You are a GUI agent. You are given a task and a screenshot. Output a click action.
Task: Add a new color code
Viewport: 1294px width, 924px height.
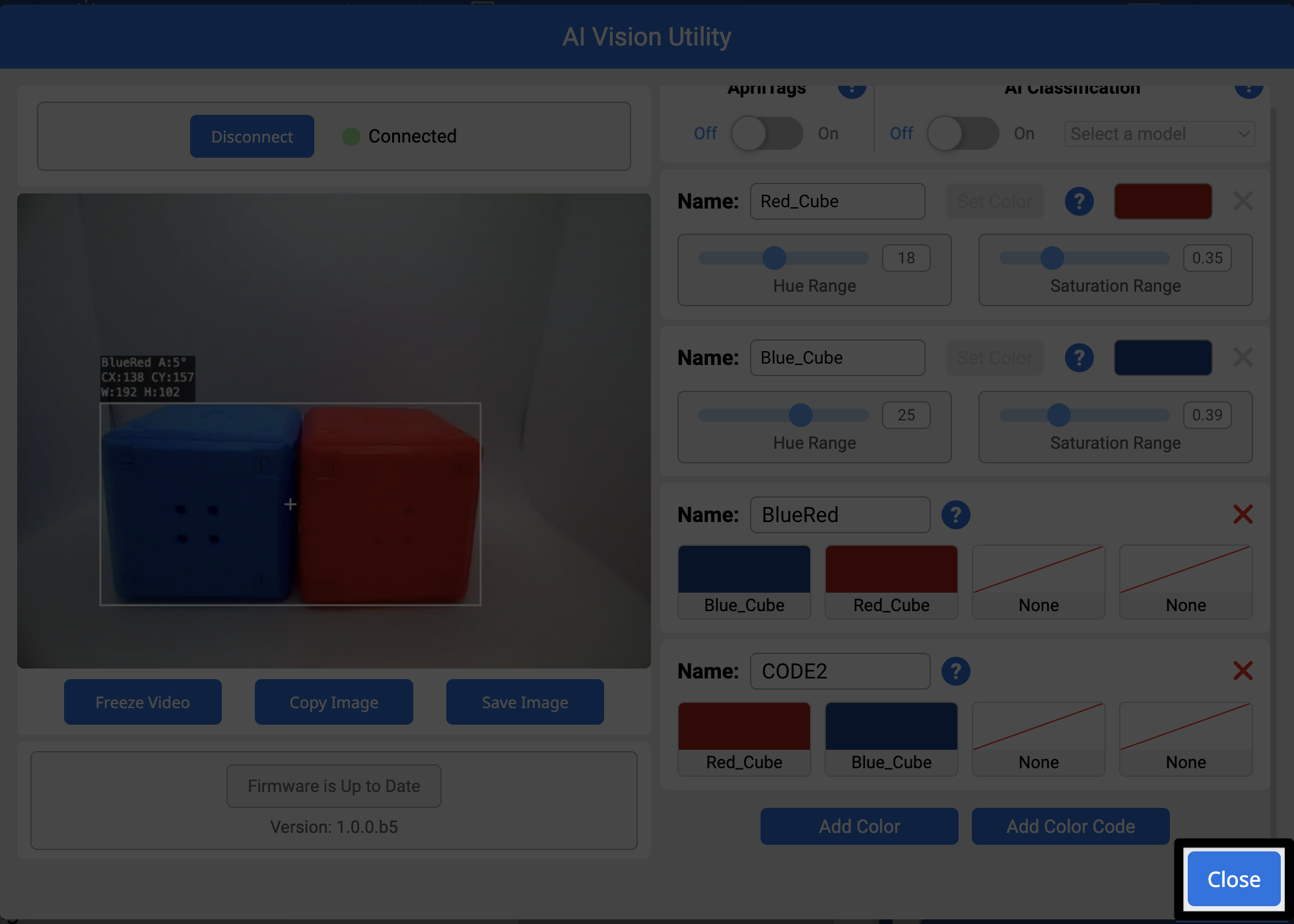pos(1070,826)
